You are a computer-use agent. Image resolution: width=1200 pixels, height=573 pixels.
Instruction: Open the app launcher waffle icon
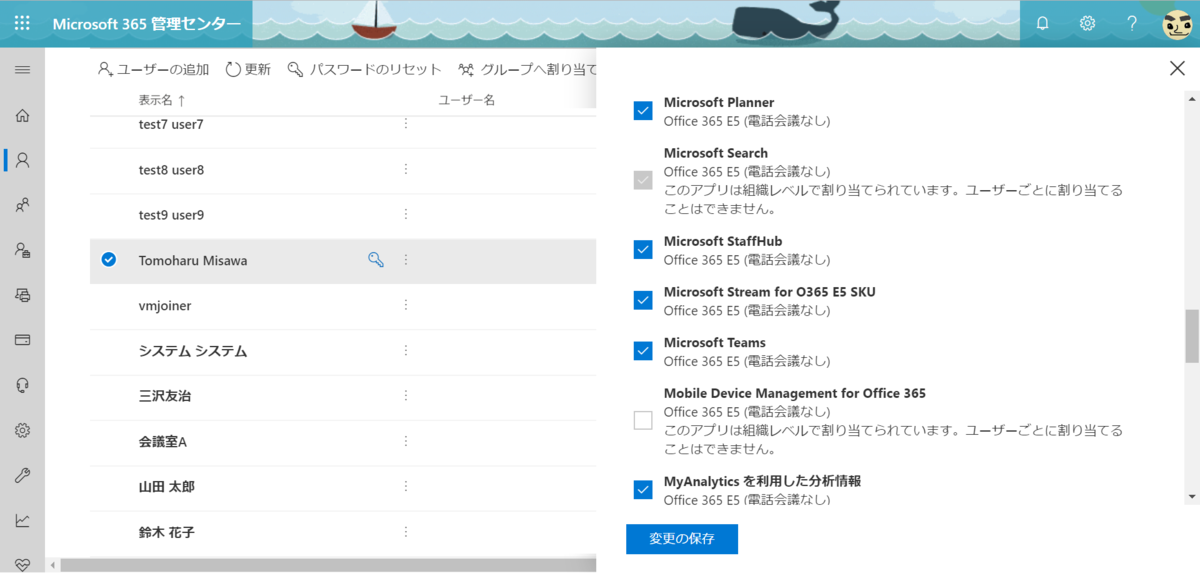(22, 23)
